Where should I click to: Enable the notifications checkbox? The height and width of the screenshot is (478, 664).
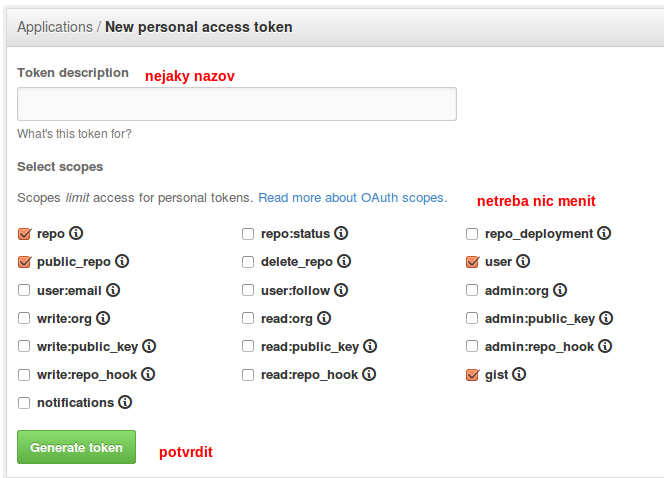24,403
